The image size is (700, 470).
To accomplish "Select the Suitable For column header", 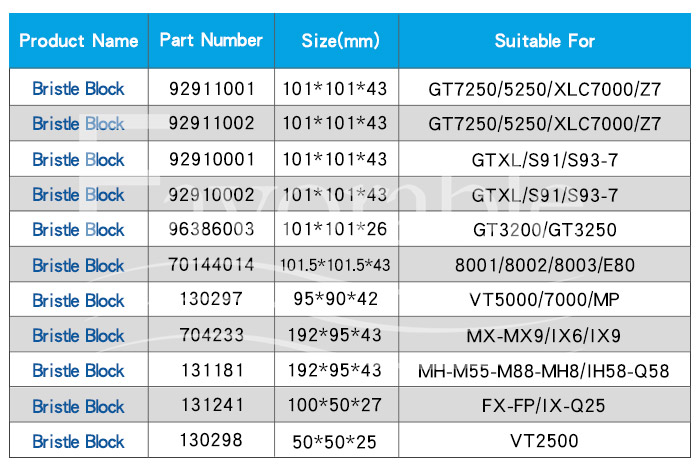I will tap(545, 41).
